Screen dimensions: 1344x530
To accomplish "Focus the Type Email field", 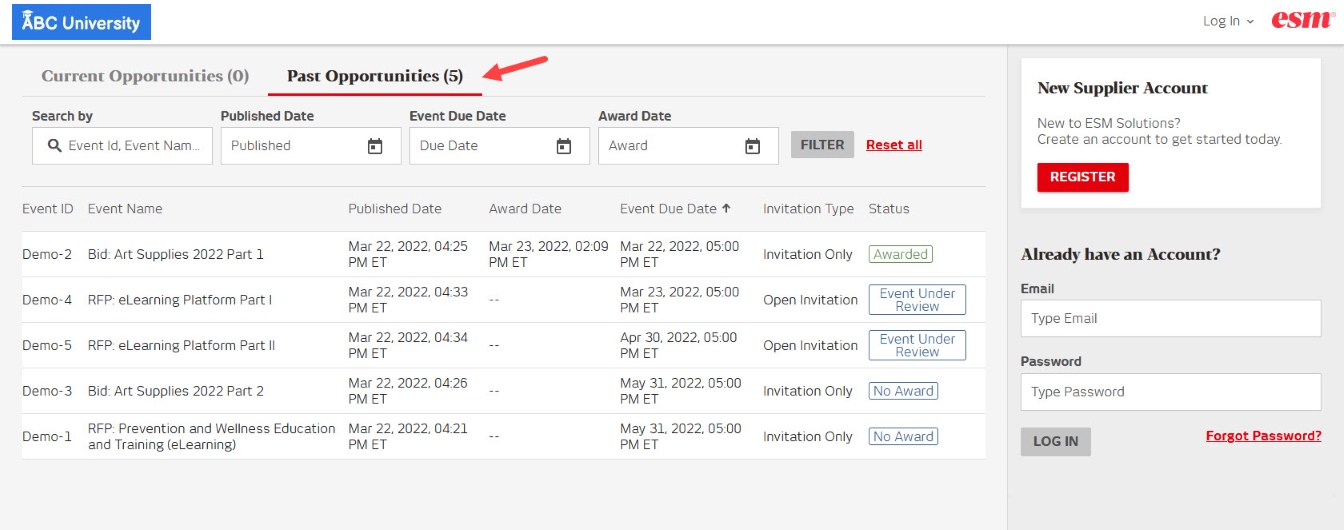I will coord(1171,319).
